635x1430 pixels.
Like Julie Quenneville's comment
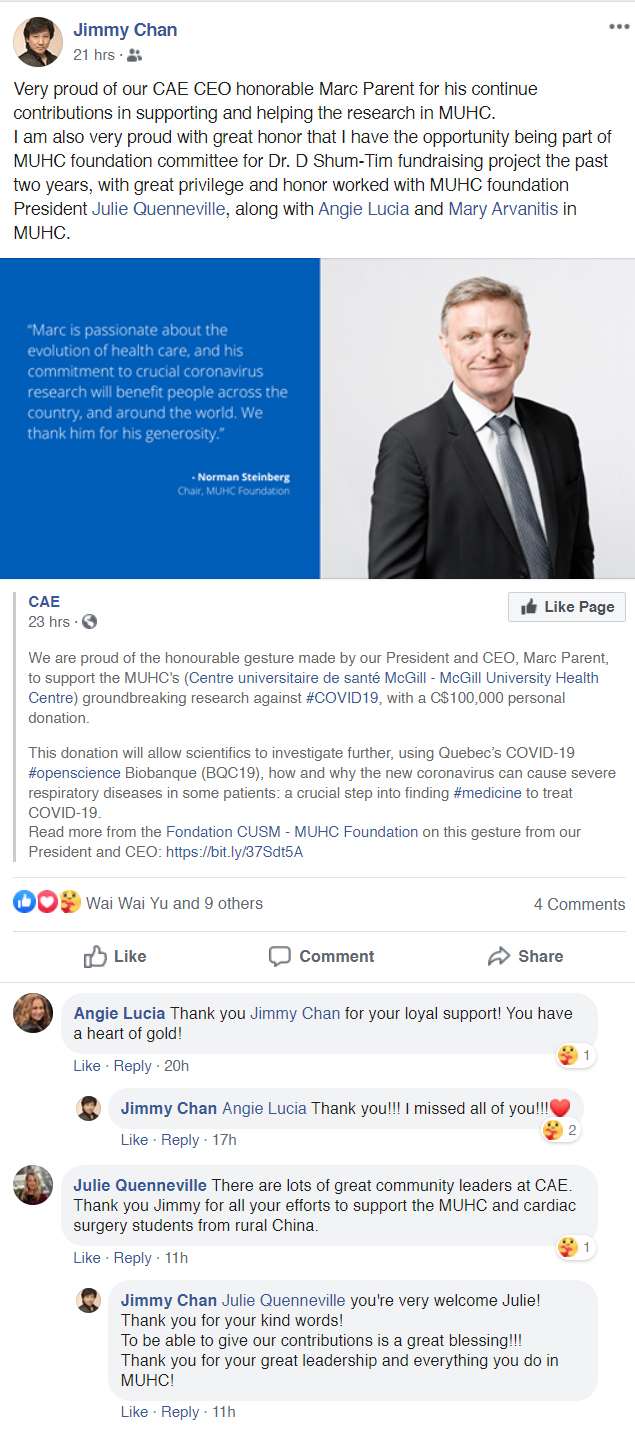[x=87, y=1258]
